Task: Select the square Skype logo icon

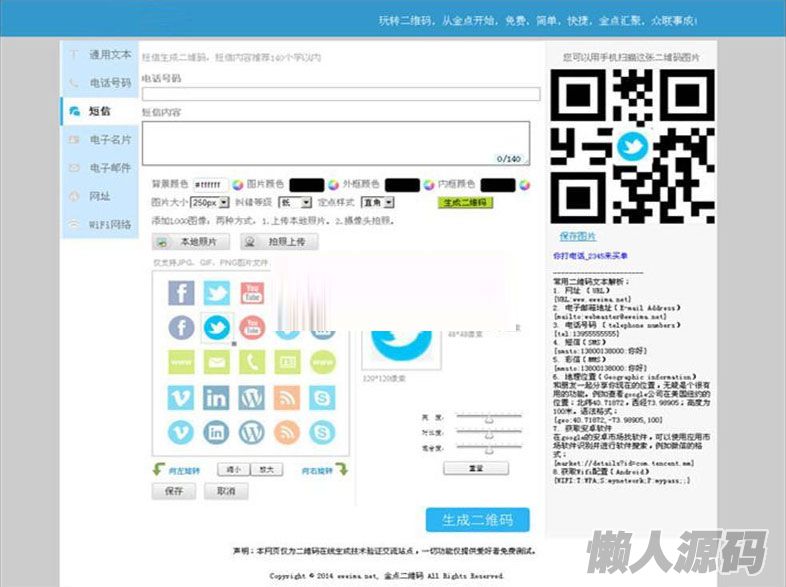Action: coord(323,398)
